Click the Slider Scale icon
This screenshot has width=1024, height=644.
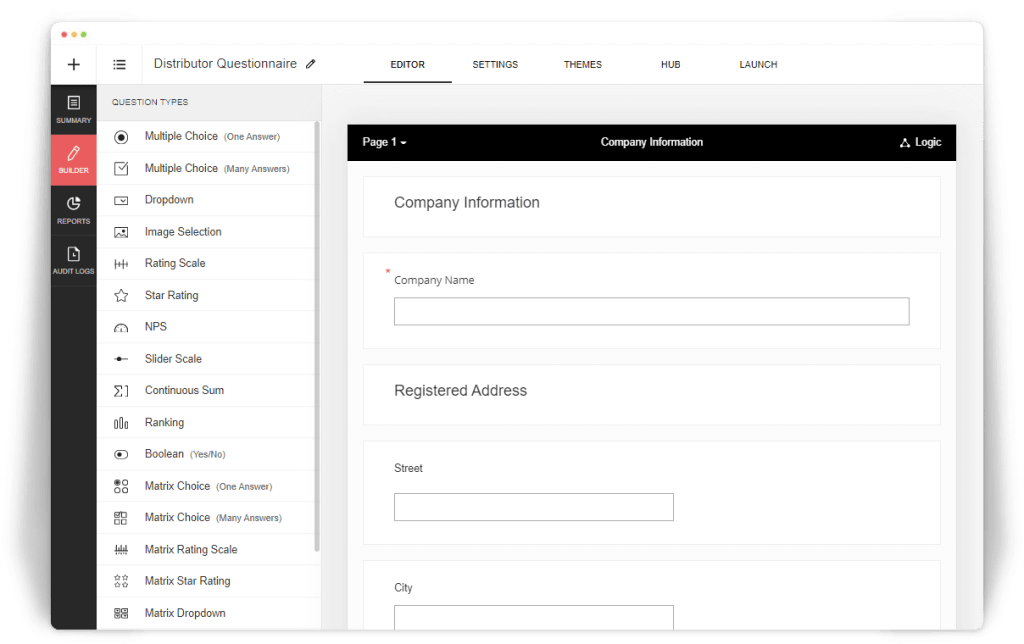point(121,359)
